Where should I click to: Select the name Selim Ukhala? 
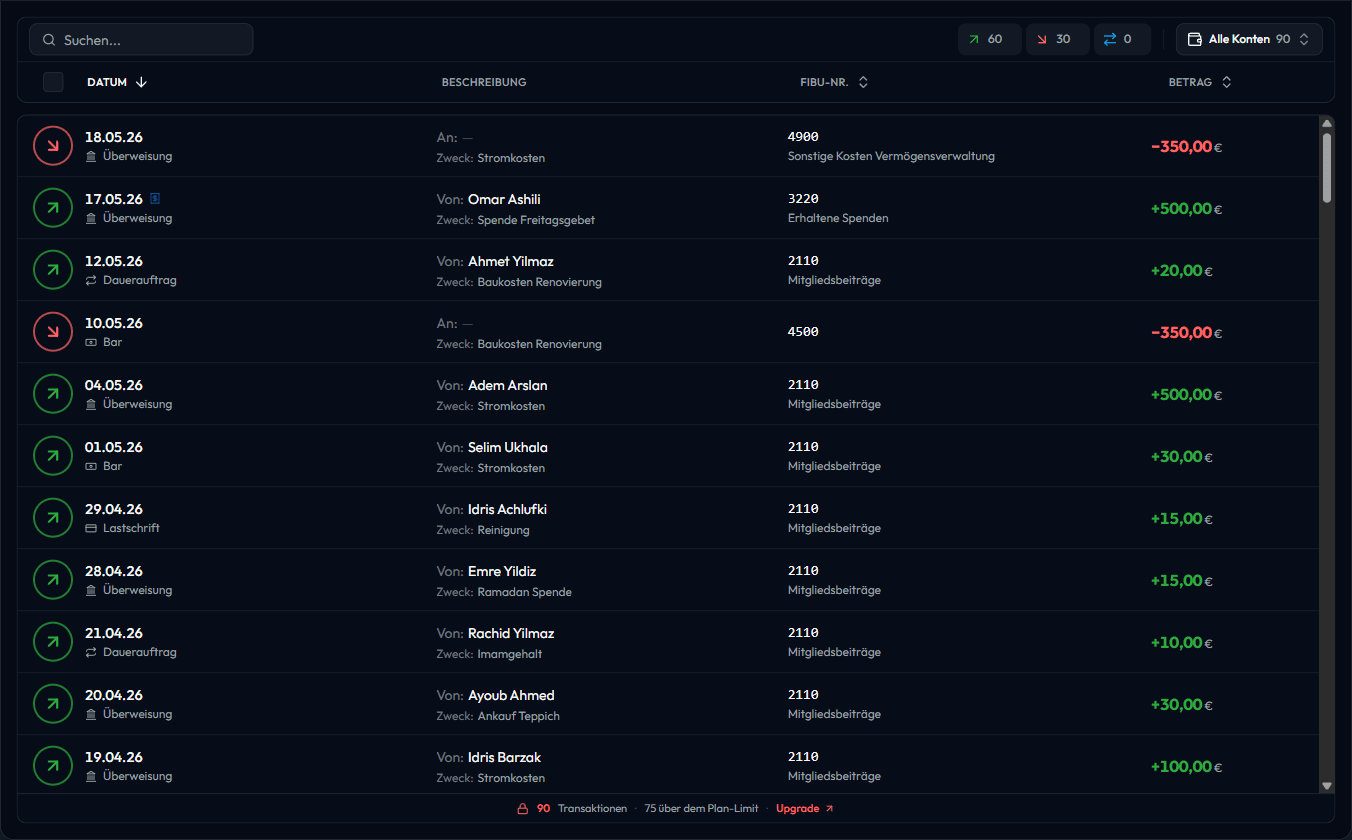[x=508, y=447]
